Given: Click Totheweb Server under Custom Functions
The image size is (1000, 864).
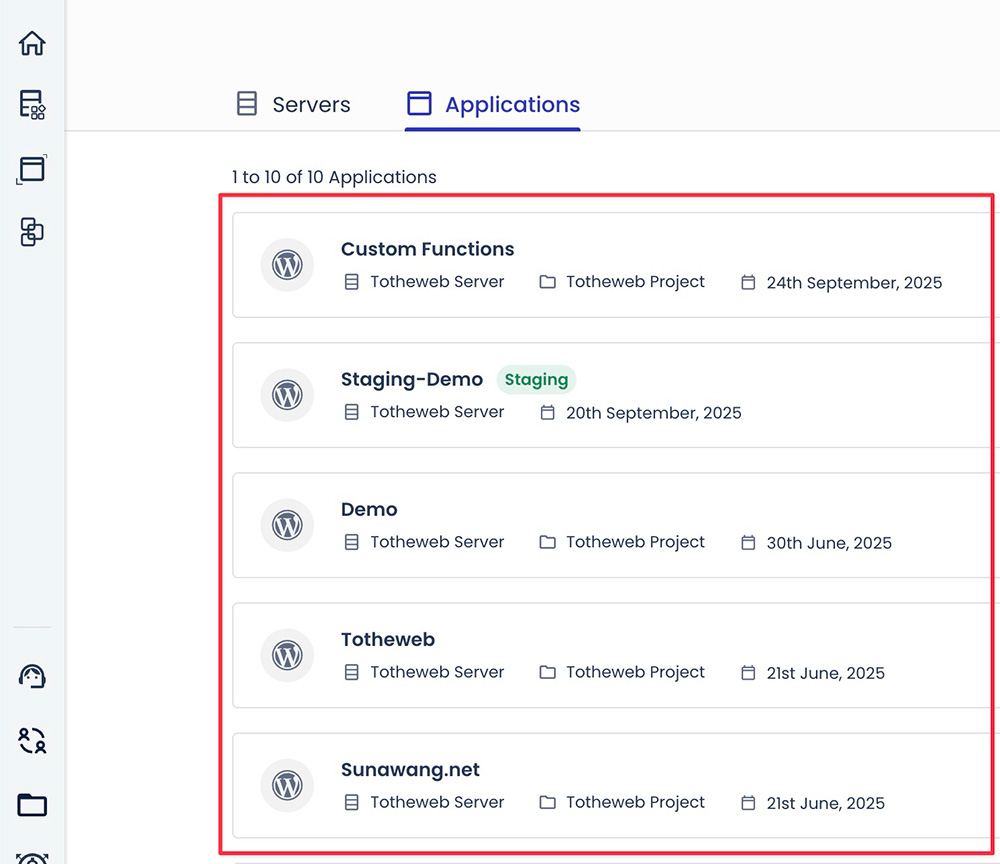Looking at the screenshot, I should coord(436,282).
